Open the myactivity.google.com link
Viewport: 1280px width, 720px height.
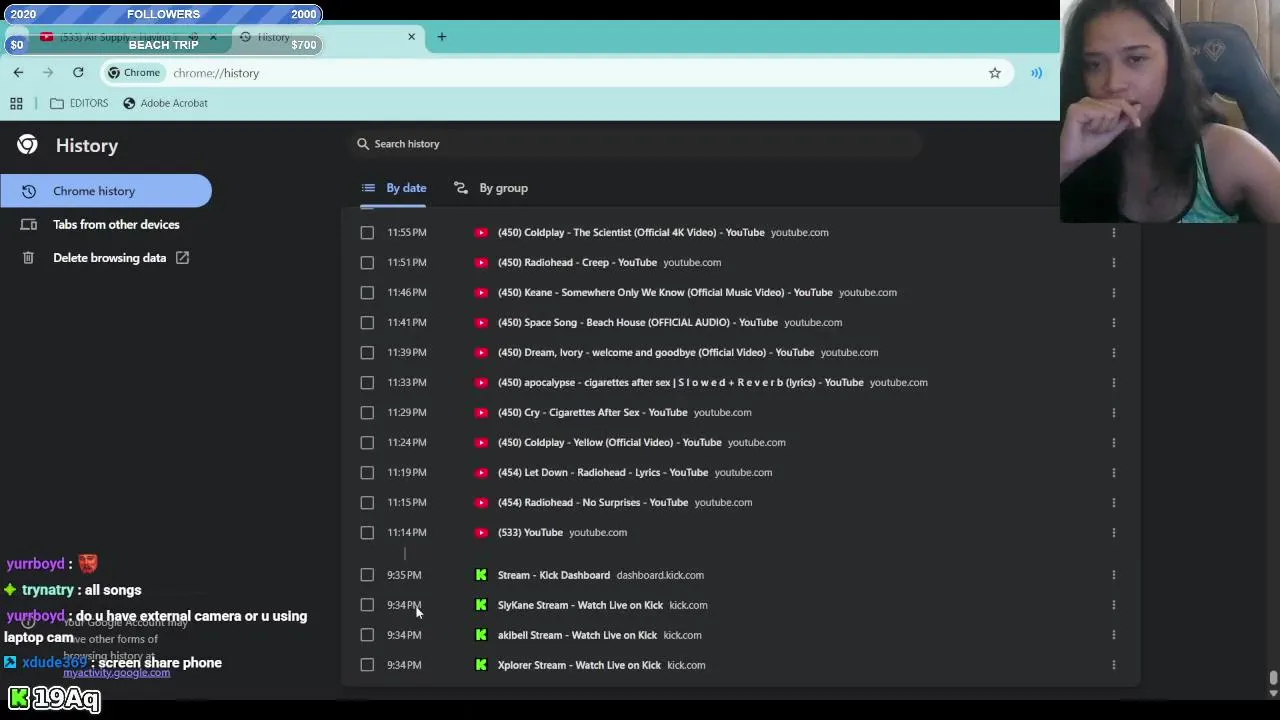pos(116,673)
